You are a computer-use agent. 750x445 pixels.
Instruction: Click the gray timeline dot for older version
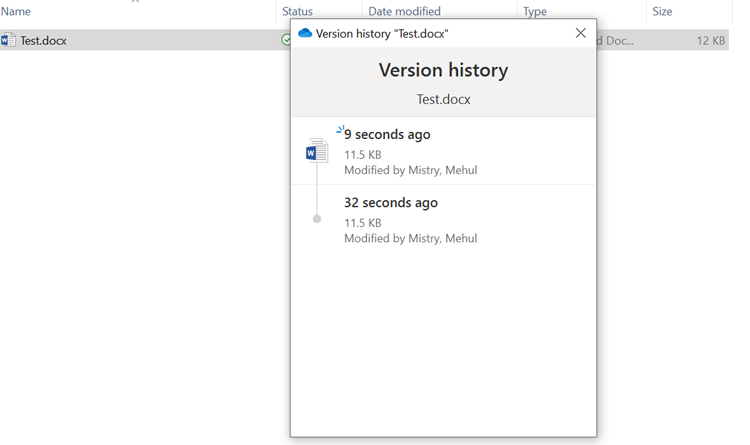tap(317, 219)
